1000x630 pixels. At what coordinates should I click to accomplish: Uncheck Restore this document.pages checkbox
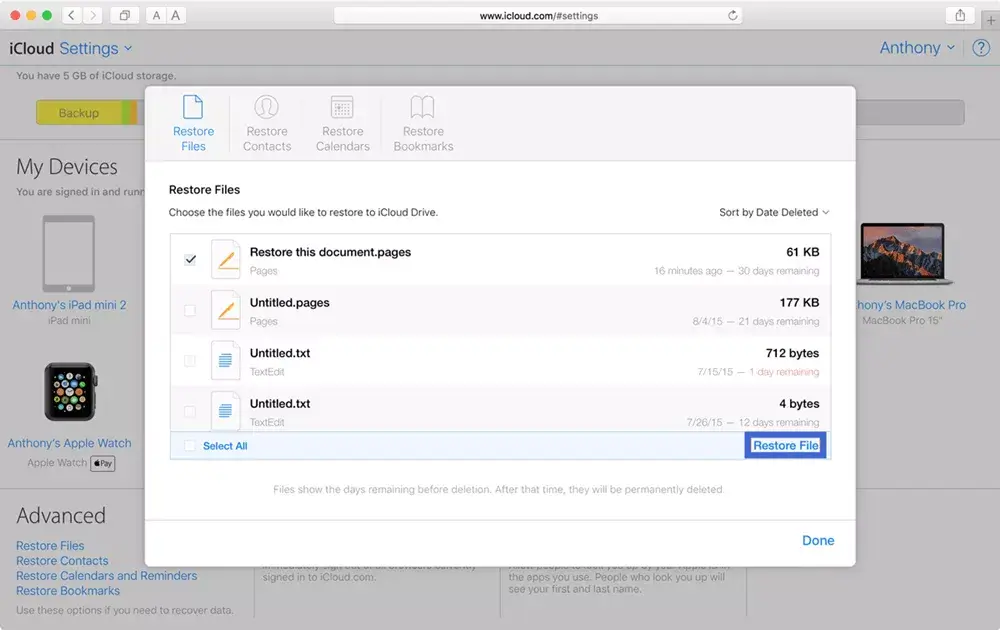coord(190,260)
